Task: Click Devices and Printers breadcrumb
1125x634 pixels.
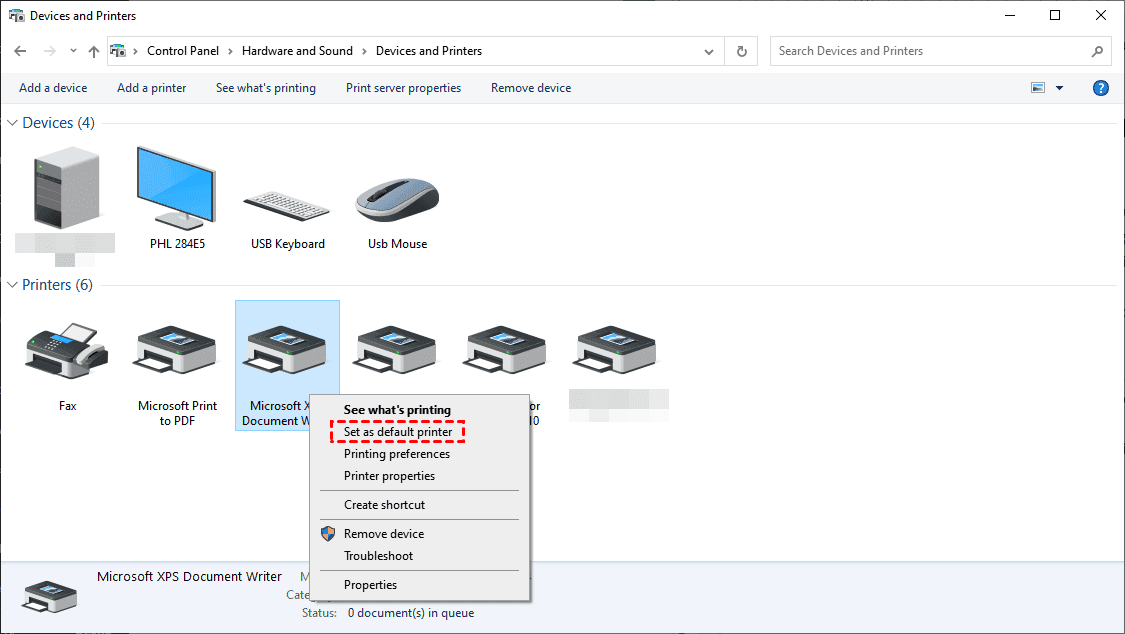Action: click(429, 51)
